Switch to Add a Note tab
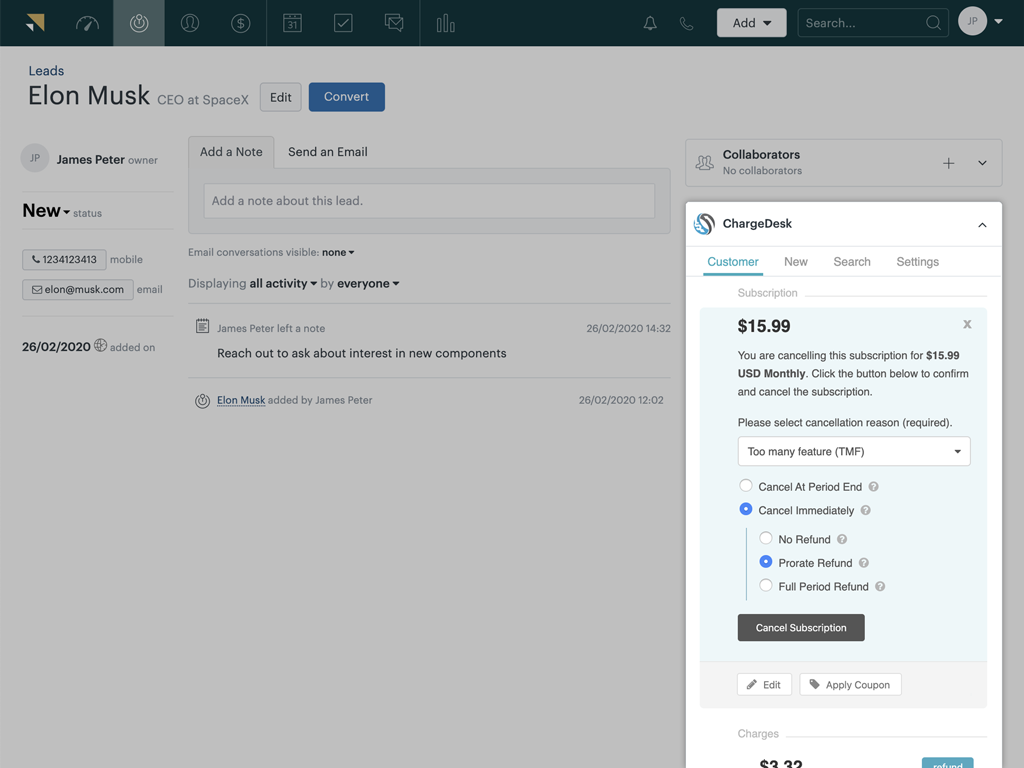The width and height of the screenshot is (1024, 768). (231, 152)
